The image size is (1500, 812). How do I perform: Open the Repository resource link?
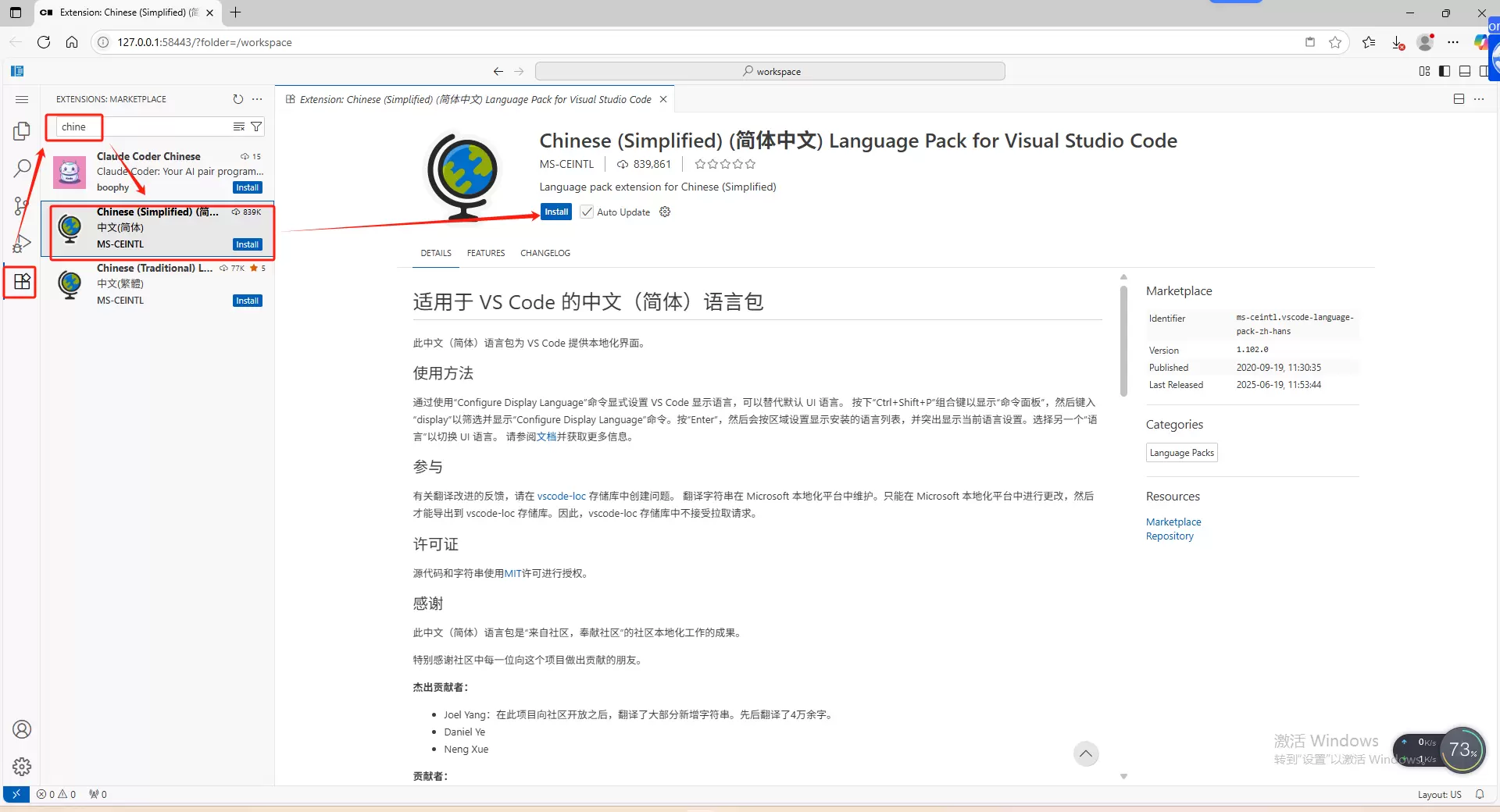pyautogui.click(x=1170, y=536)
